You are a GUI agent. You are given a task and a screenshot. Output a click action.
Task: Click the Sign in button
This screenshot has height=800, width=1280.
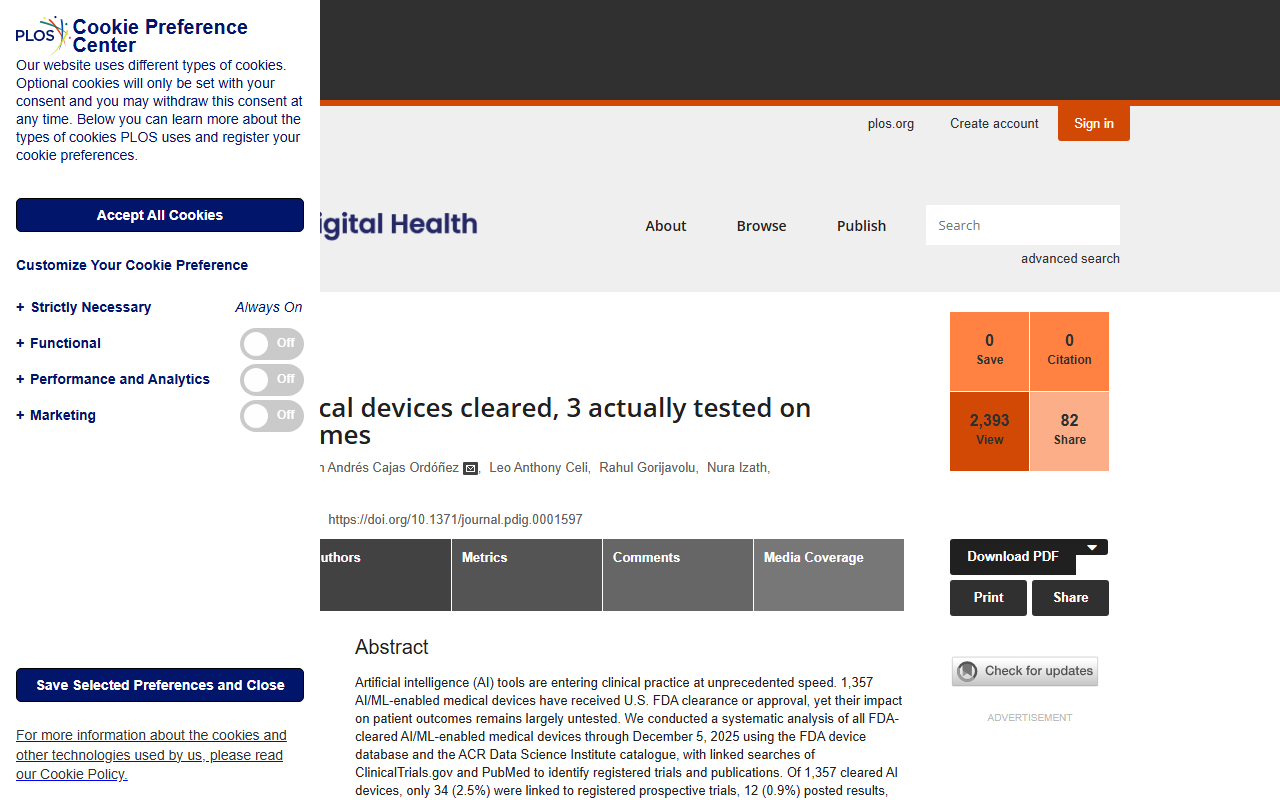click(1094, 123)
